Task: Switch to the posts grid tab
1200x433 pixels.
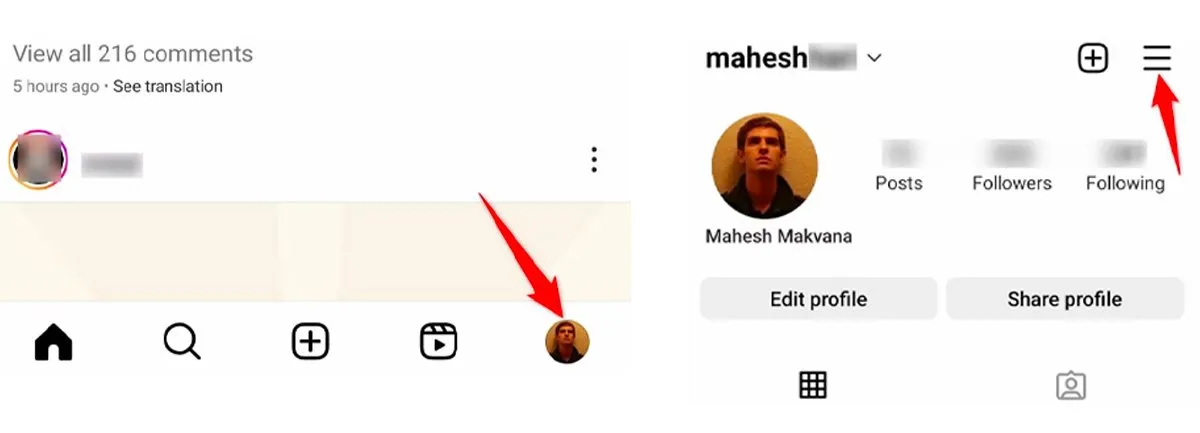Action: [813, 385]
